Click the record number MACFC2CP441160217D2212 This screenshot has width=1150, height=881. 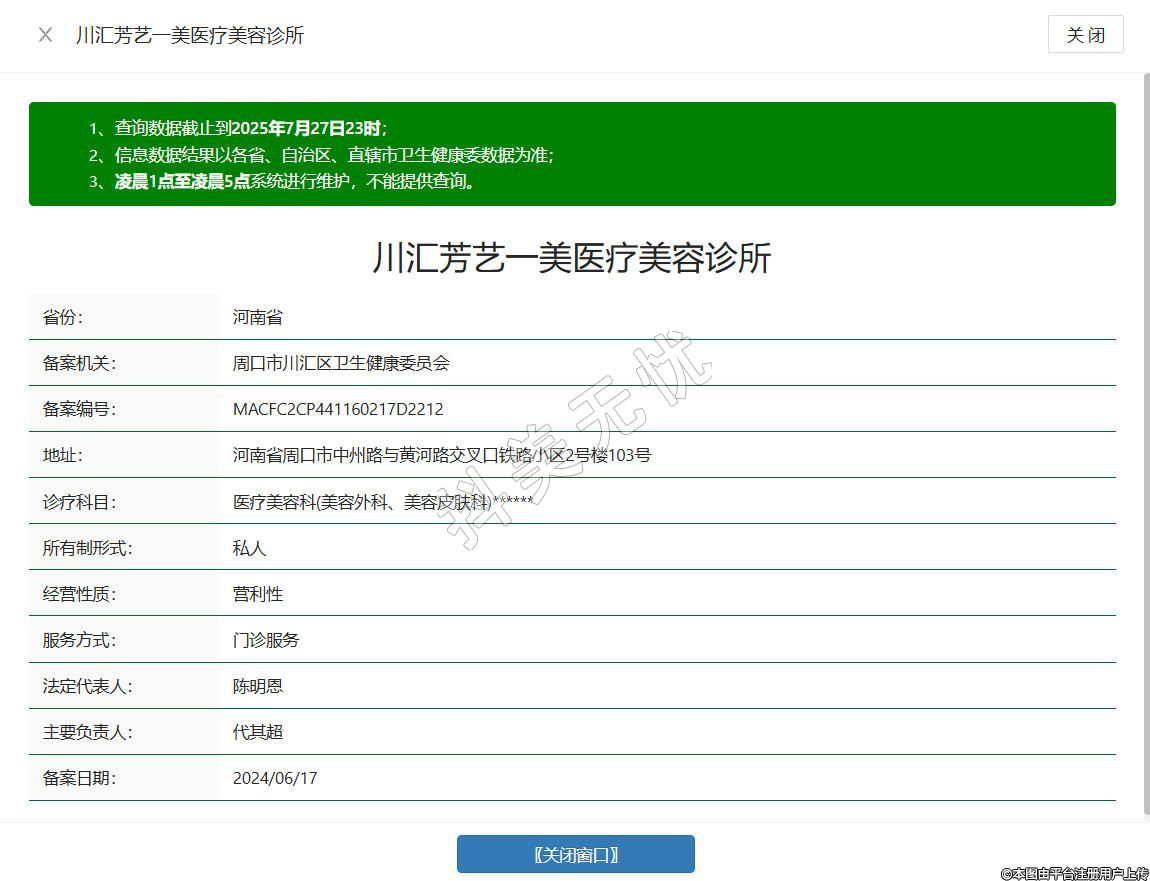coord(338,409)
